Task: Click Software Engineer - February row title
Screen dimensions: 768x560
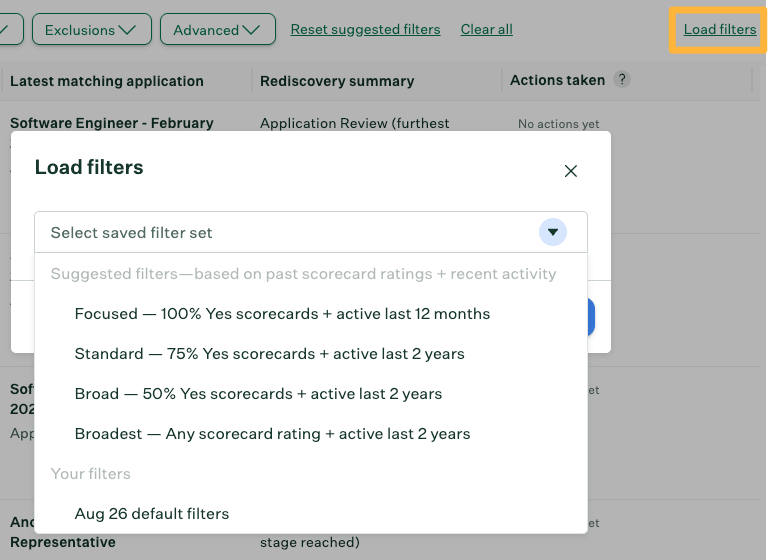Action: click(x=112, y=122)
